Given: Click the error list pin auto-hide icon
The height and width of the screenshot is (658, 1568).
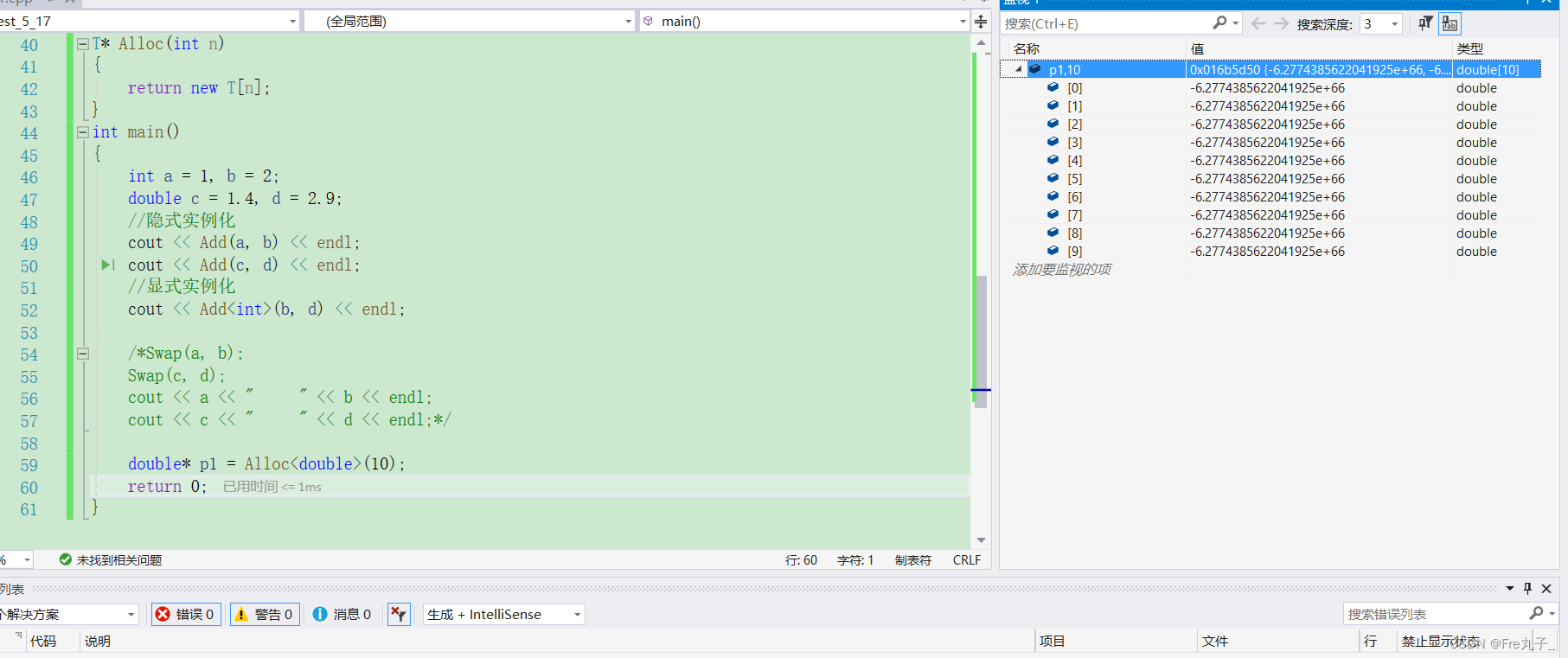Looking at the screenshot, I should coord(1528,588).
